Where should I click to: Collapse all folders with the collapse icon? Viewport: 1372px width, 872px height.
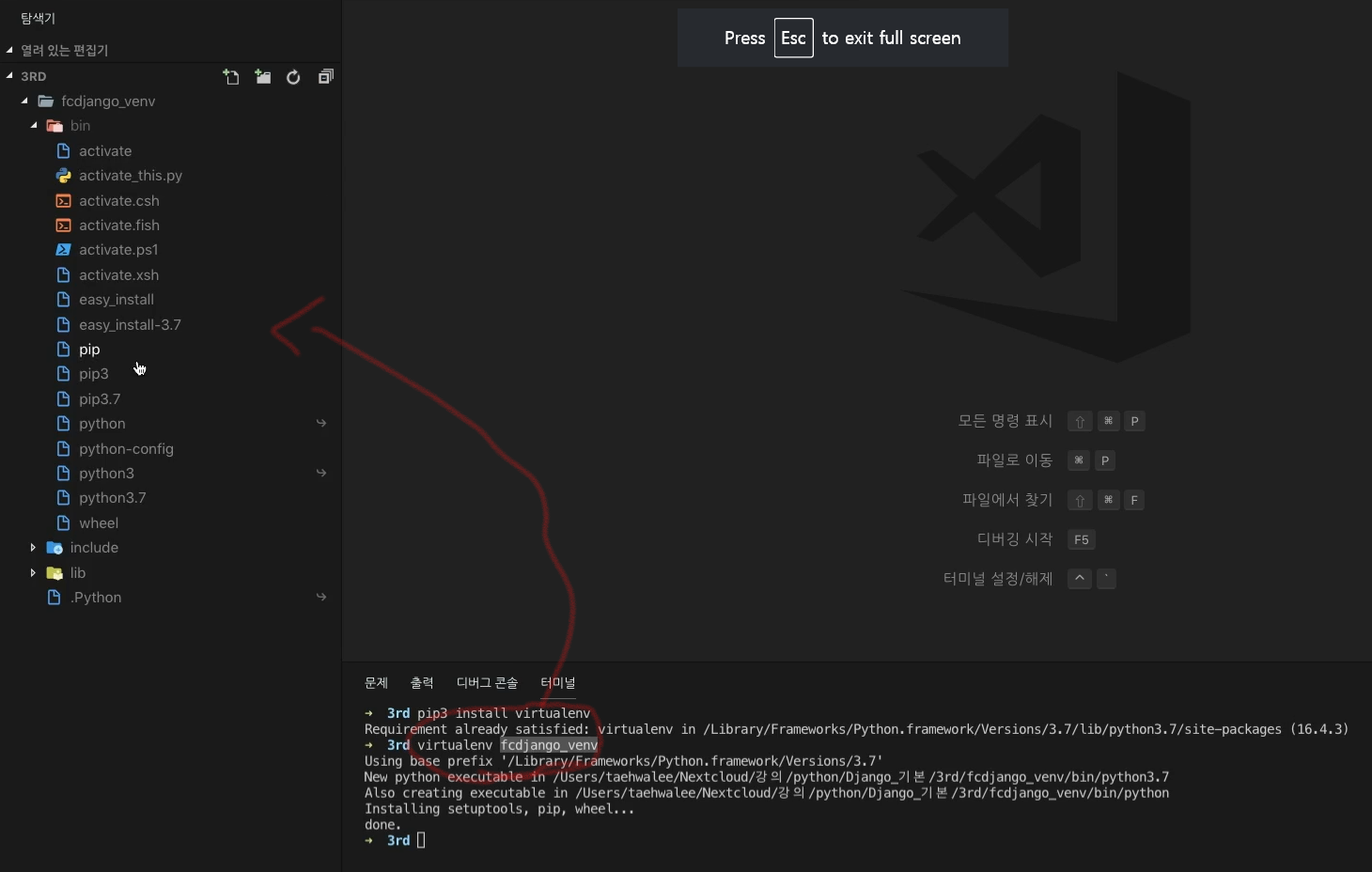[x=325, y=77]
